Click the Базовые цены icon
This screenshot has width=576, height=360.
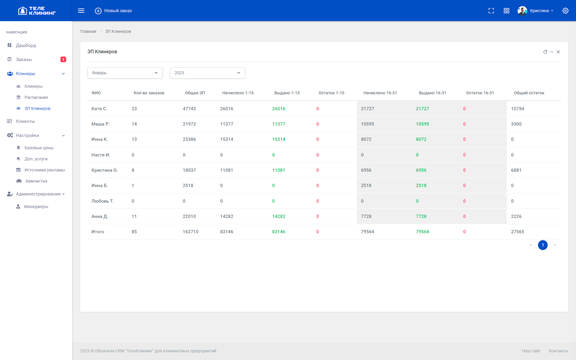pyautogui.click(x=18, y=148)
